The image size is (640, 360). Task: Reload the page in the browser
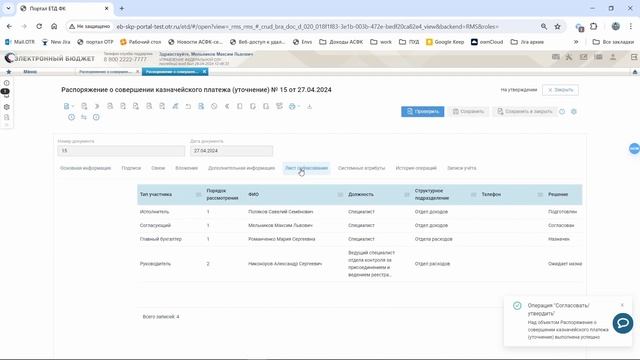coord(39,26)
